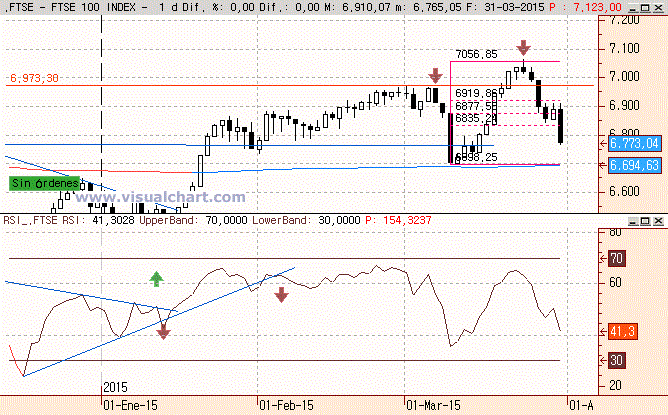The height and width of the screenshot is (415, 668).
Task: Select the 6.694,63 blue price tag
Action: click(634, 165)
